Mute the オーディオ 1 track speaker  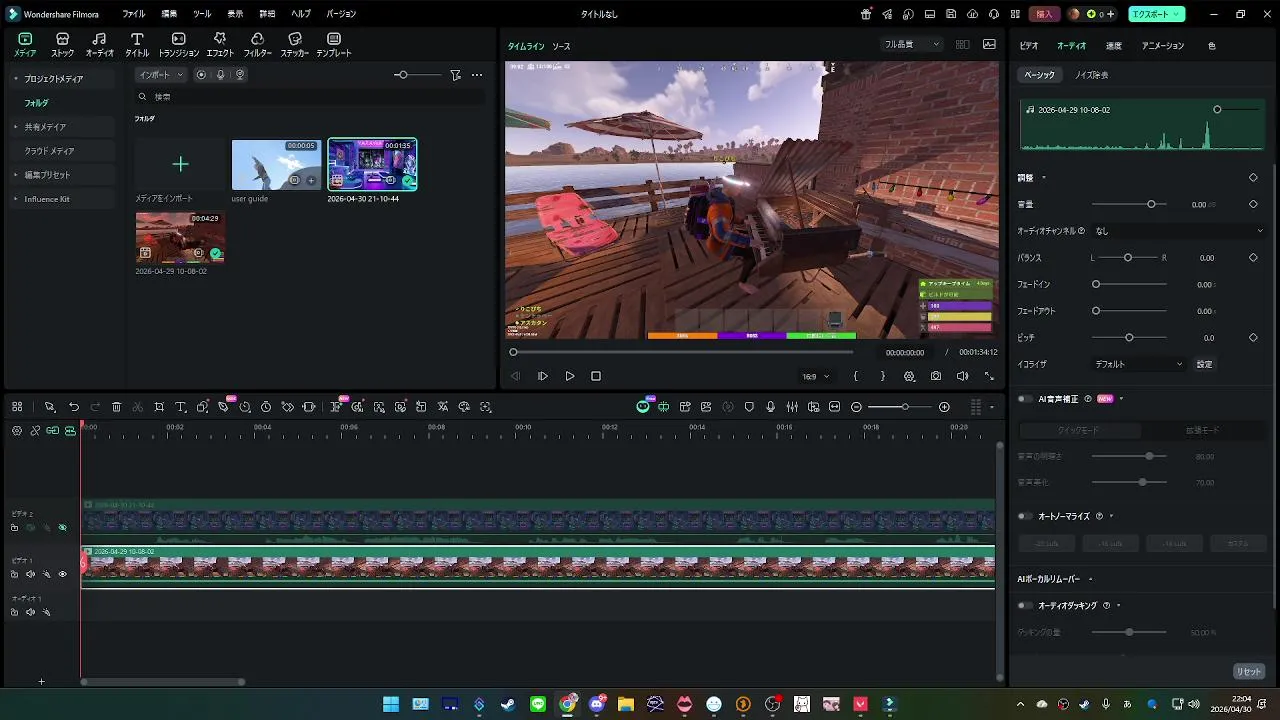30,612
